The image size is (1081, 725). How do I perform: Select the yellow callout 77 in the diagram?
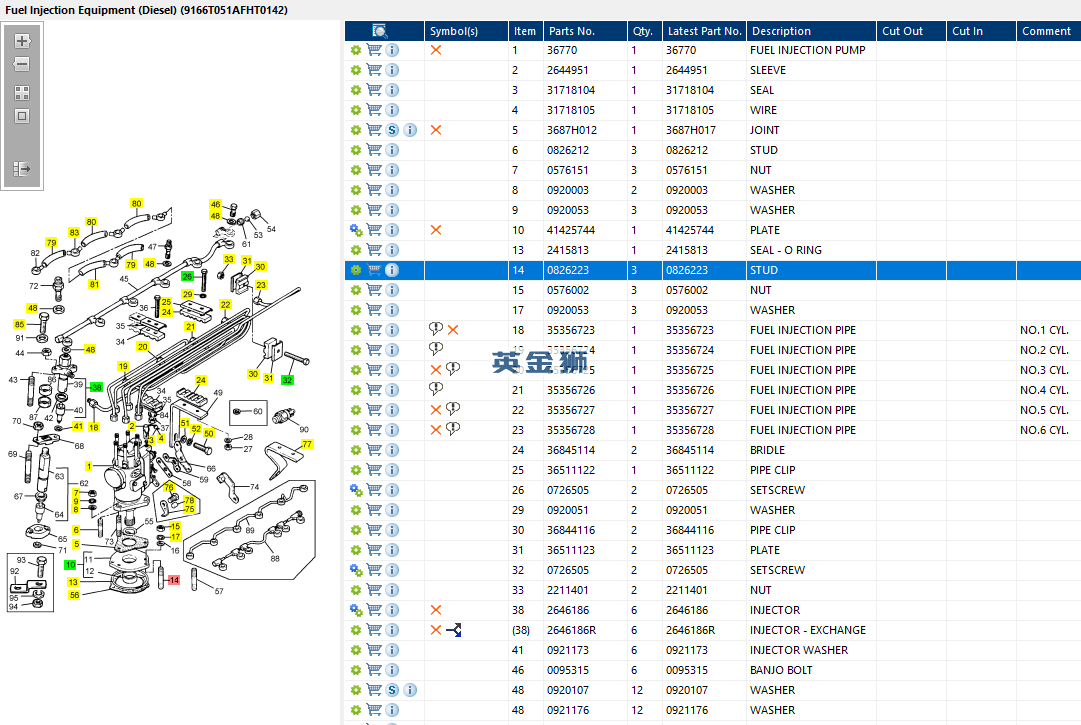307,444
